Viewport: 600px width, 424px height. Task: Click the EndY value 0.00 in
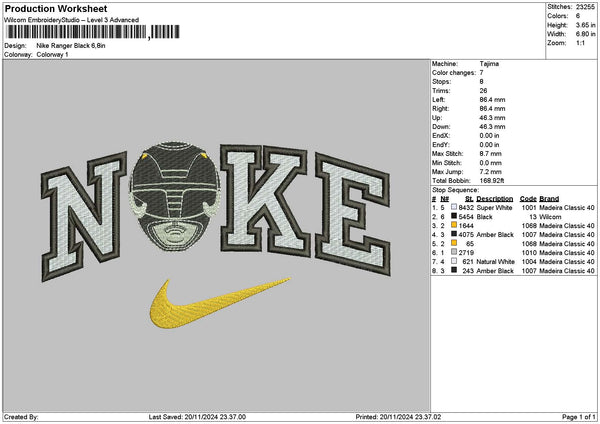coord(489,145)
